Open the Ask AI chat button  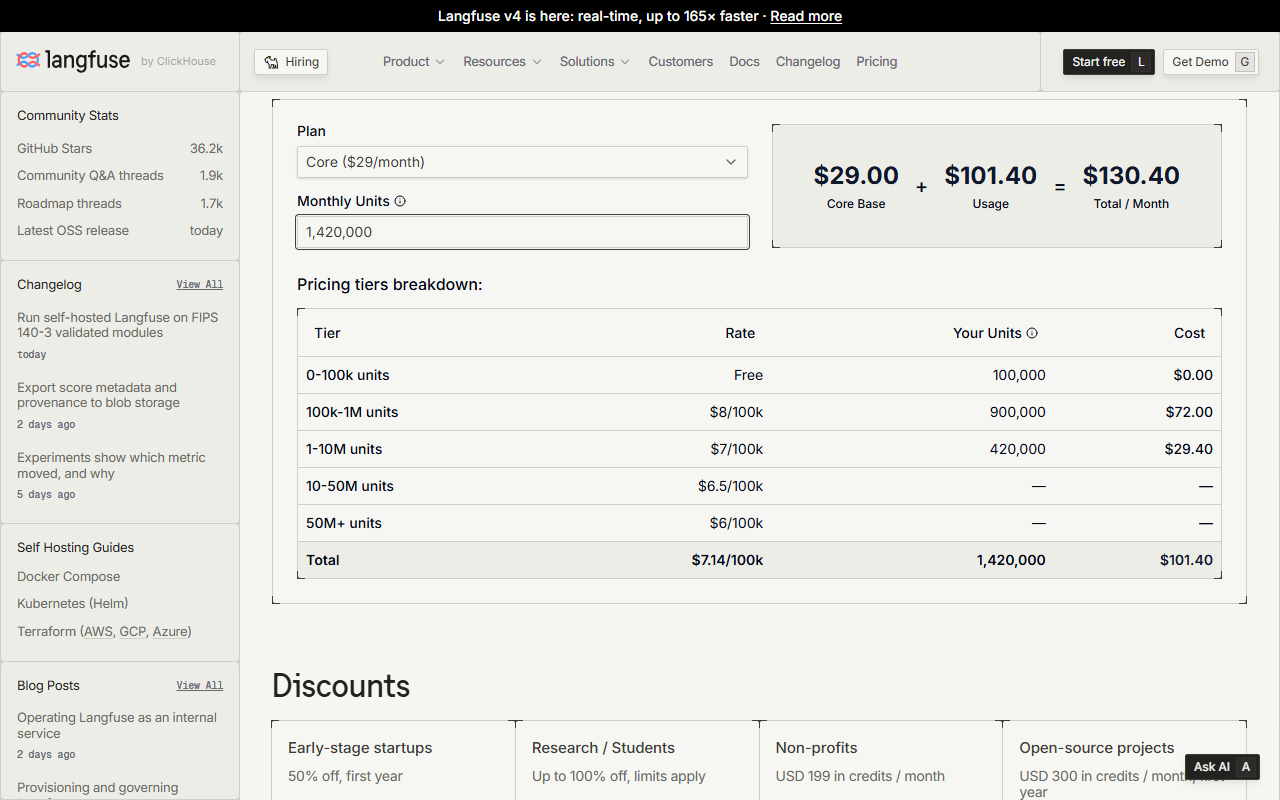pyautogui.click(x=1222, y=767)
